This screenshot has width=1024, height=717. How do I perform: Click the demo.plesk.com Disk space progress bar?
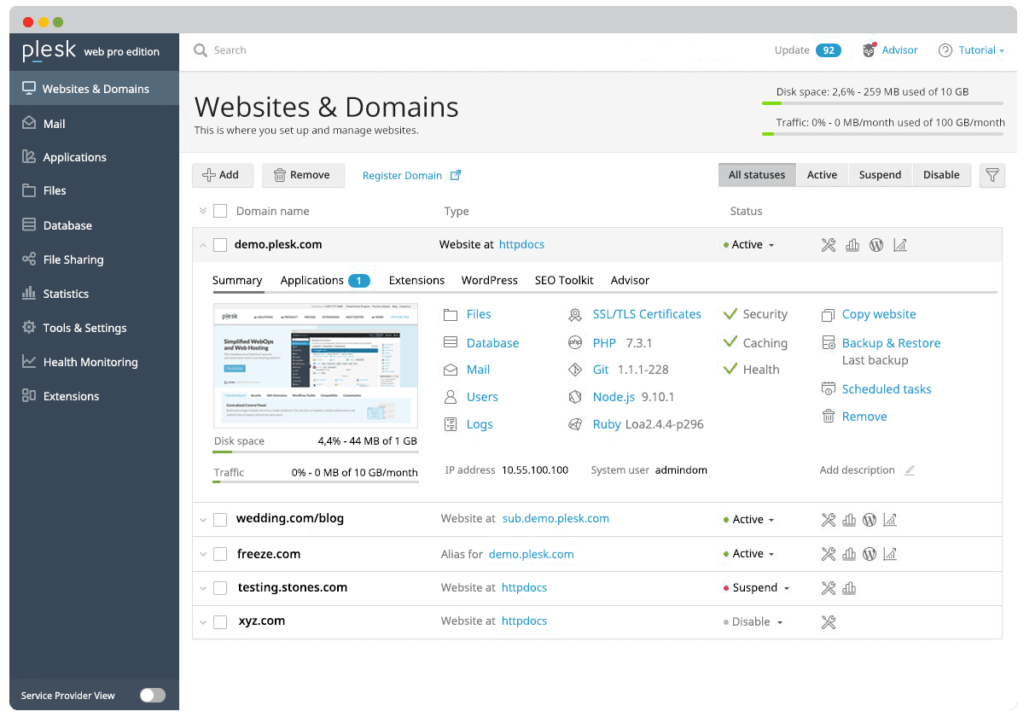[315, 452]
